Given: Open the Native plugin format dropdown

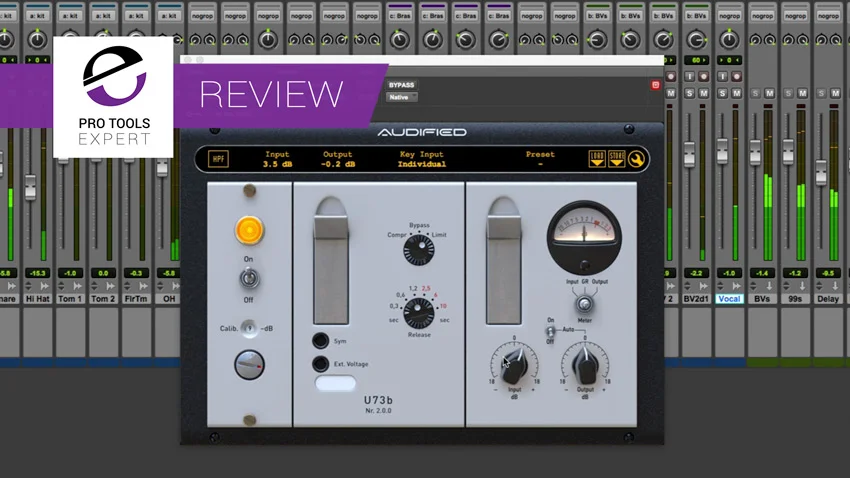Looking at the screenshot, I should [402, 97].
